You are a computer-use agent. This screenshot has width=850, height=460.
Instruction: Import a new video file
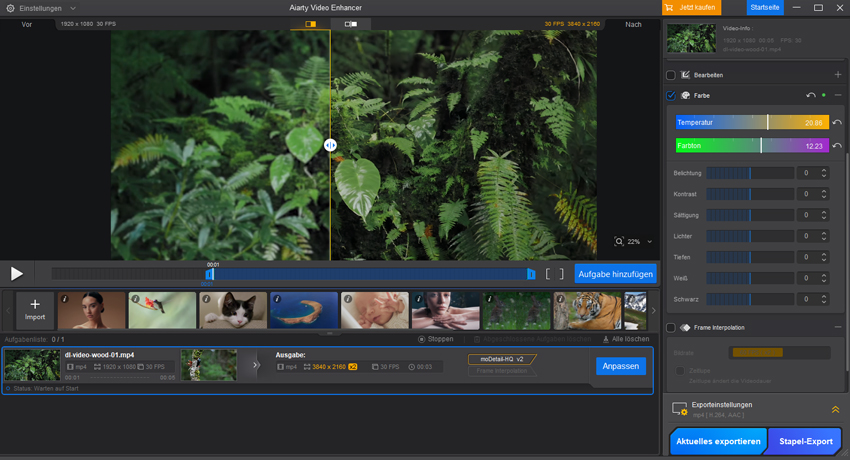point(35,310)
